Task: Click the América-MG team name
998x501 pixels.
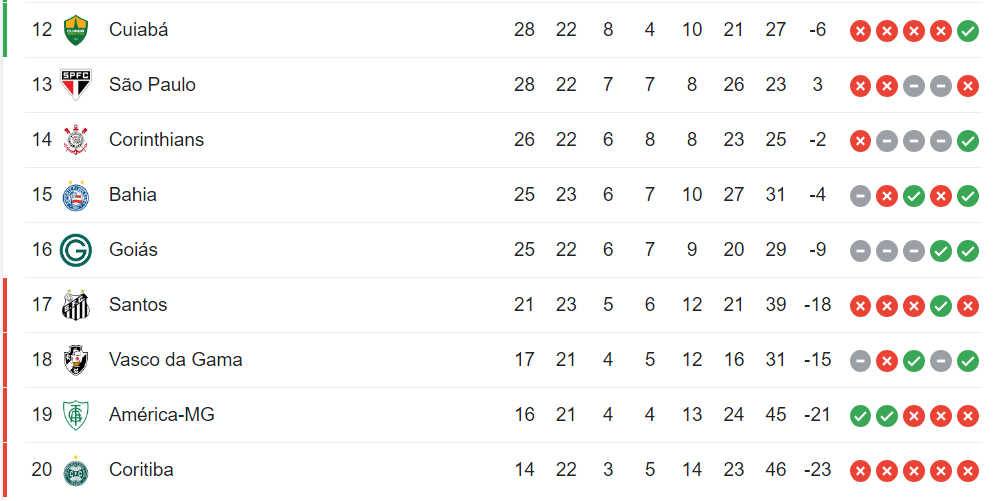Action: click(x=161, y=415)
